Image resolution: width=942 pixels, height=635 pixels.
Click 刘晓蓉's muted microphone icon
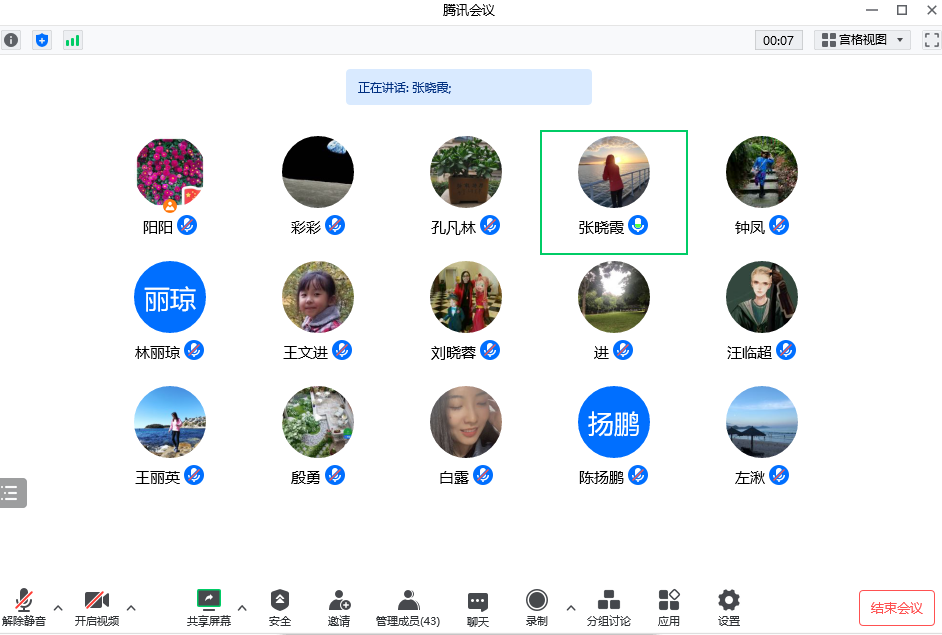click(490, 350)
